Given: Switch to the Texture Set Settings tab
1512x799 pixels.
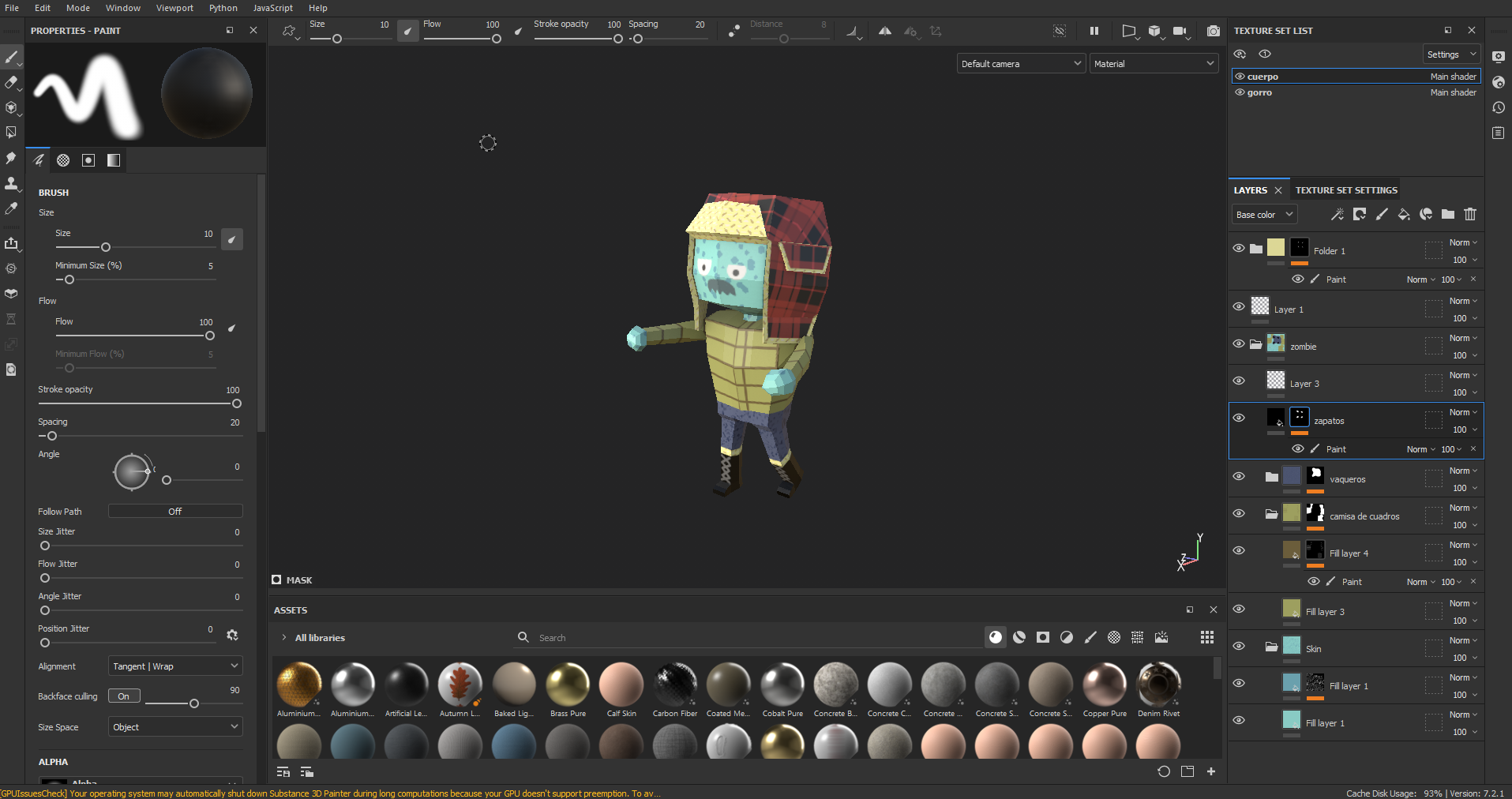Looking at the screenshot, I should click(1346, 190).
